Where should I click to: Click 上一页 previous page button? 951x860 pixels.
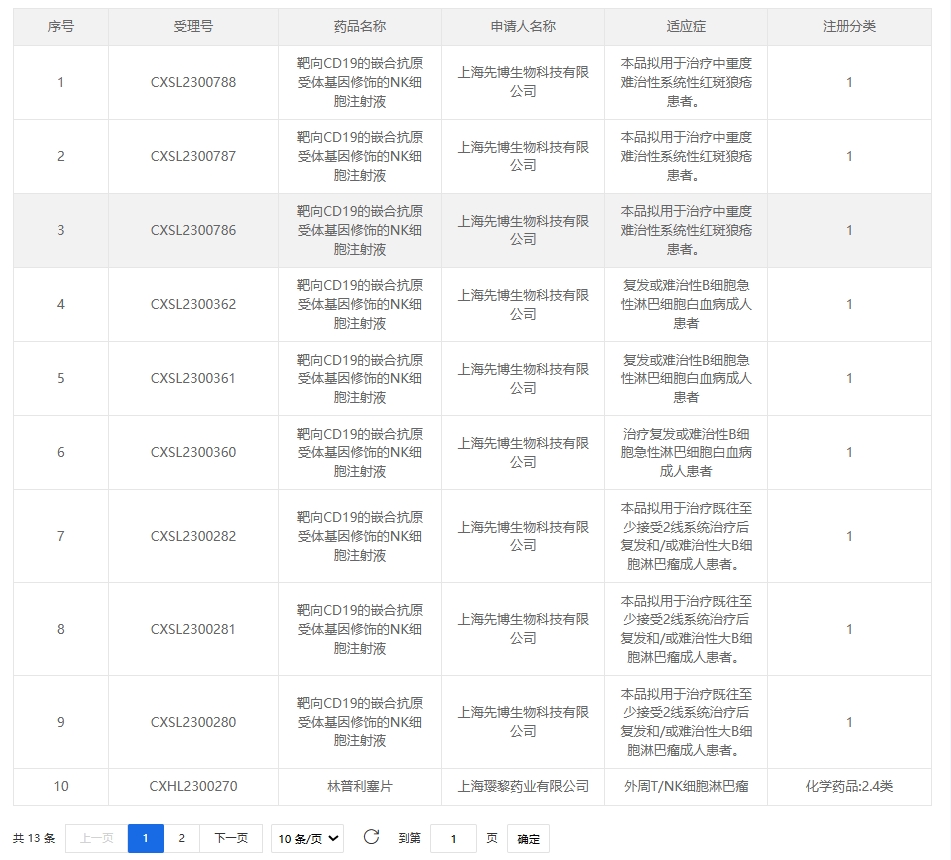click(x=96, y=839)
